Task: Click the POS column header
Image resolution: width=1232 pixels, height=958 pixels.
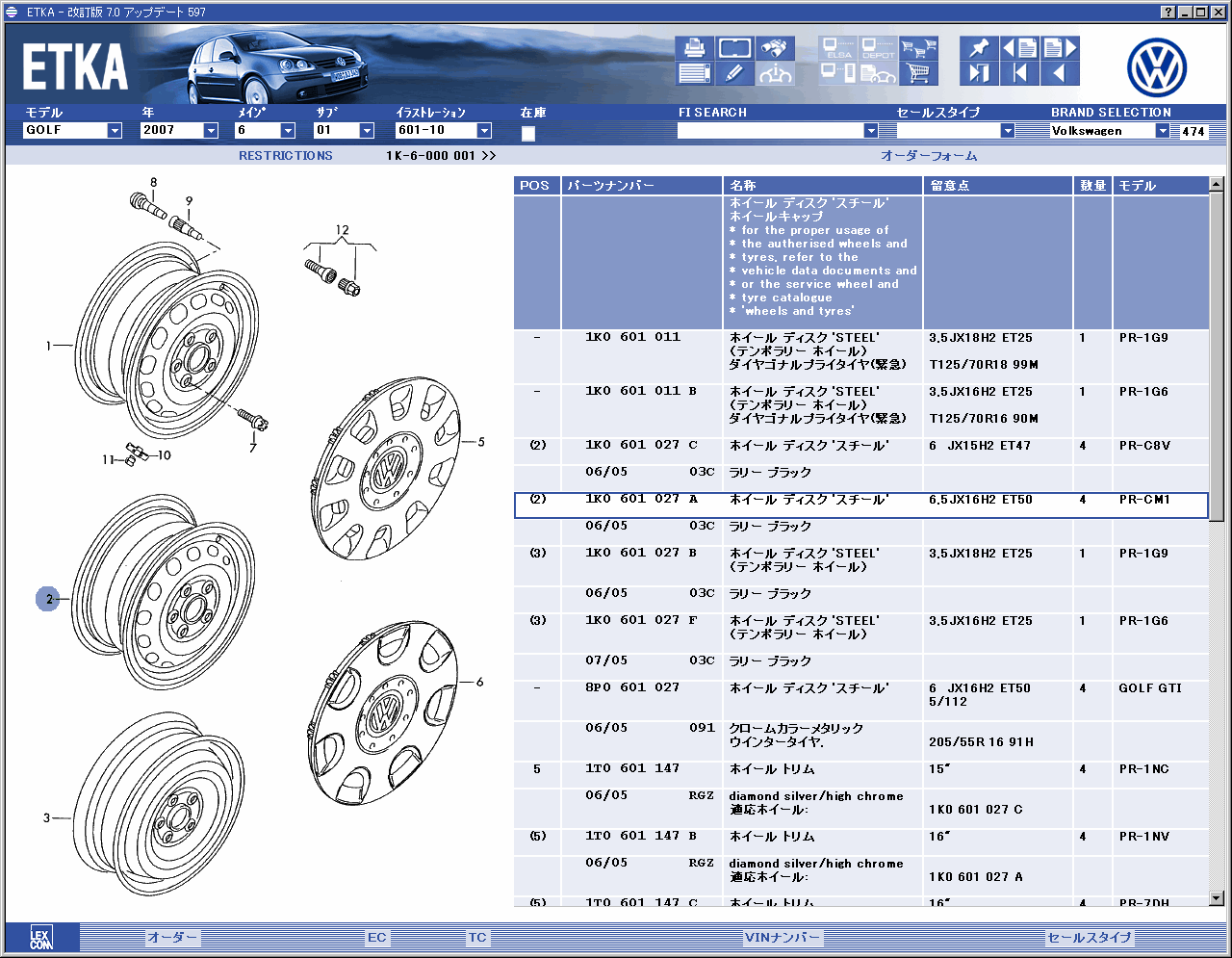Action: click(537, 186)
